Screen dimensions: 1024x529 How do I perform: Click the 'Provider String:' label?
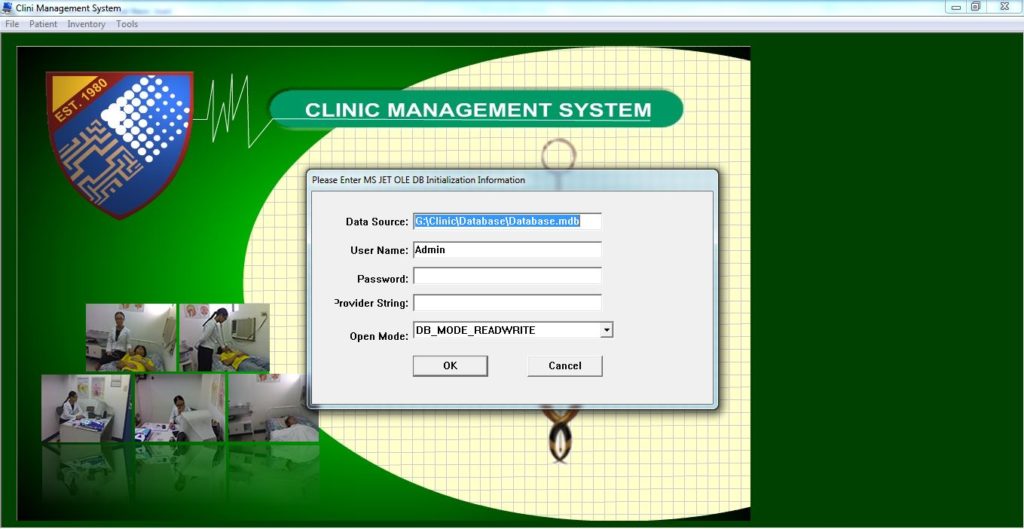pyautogui.click(x=371, y=303)
